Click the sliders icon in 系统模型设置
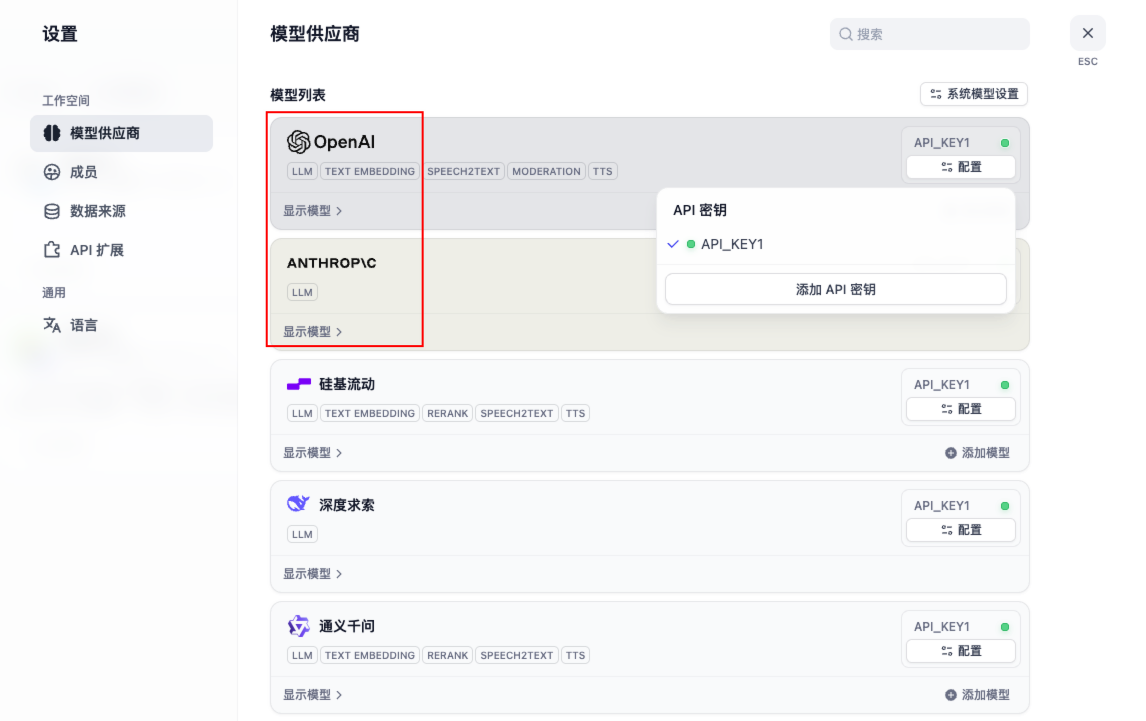1146x721 pixels. coord(936,94)
